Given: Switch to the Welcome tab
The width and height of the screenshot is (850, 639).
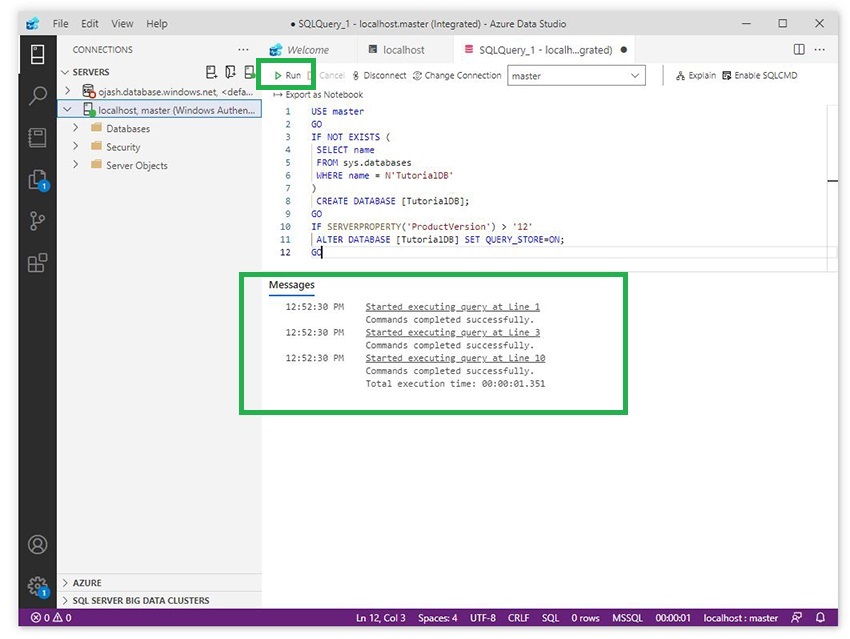Looking at the screenshot, I should pyautogui.click(x=308, y=50).
